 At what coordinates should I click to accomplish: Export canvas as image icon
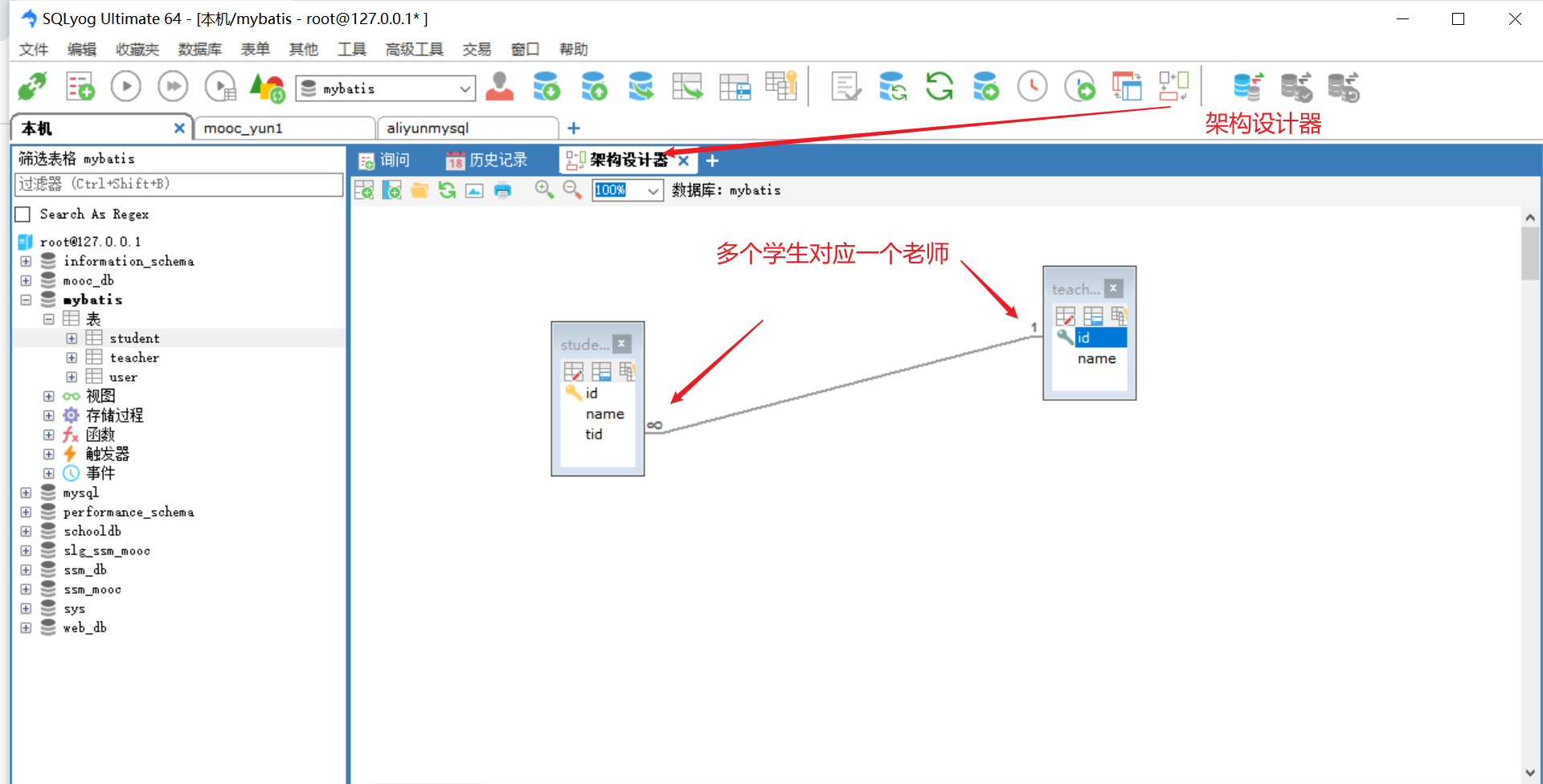(474, 190)
